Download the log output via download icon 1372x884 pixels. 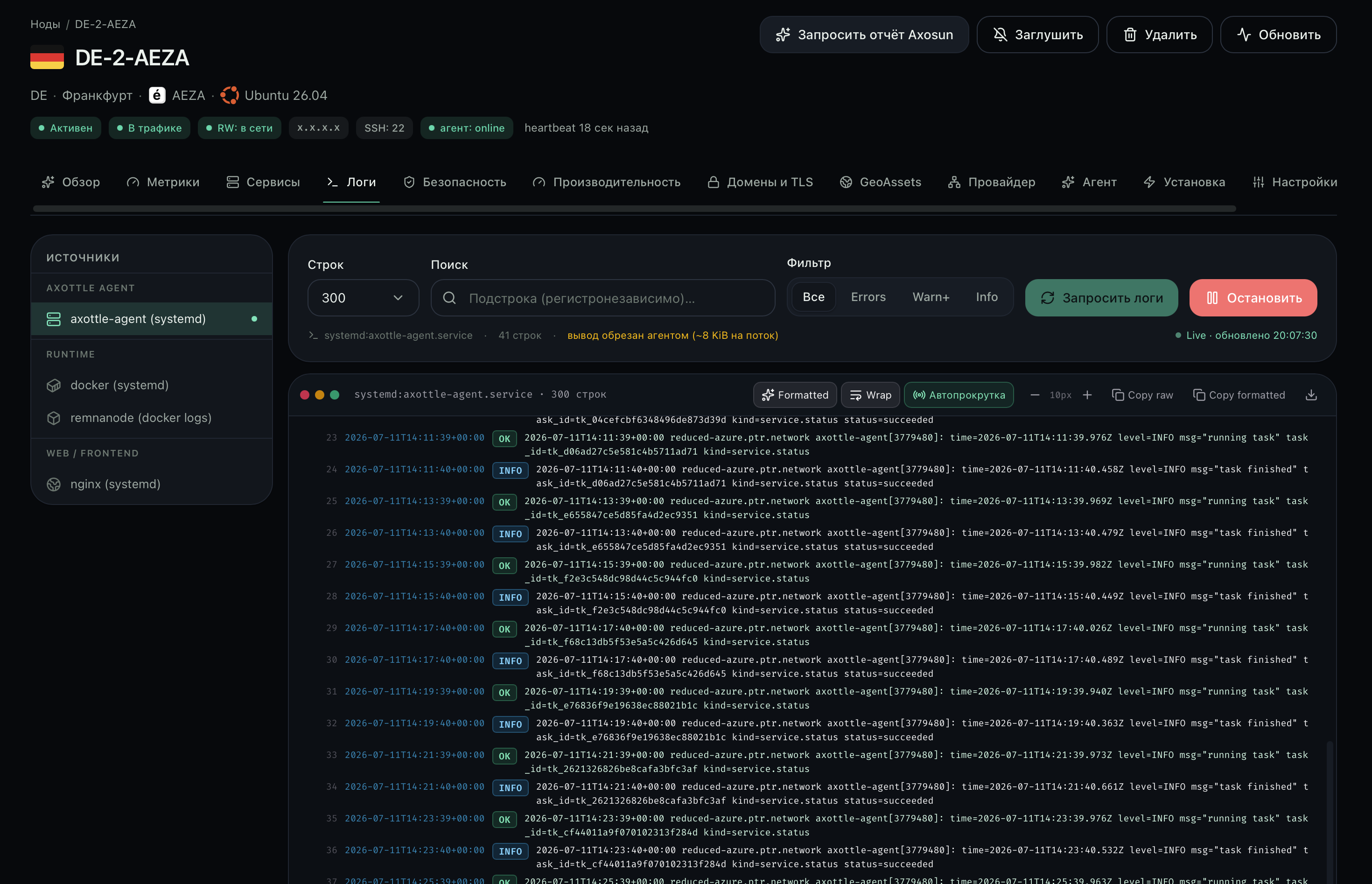click(1311, 395)
